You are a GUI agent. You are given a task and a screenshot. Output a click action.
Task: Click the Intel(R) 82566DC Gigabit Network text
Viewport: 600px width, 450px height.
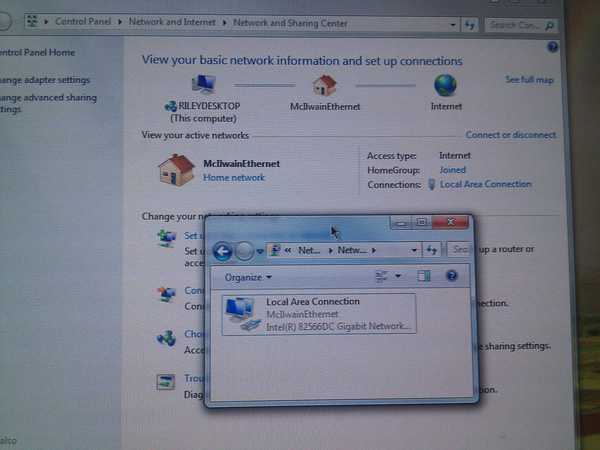(338, 326)
